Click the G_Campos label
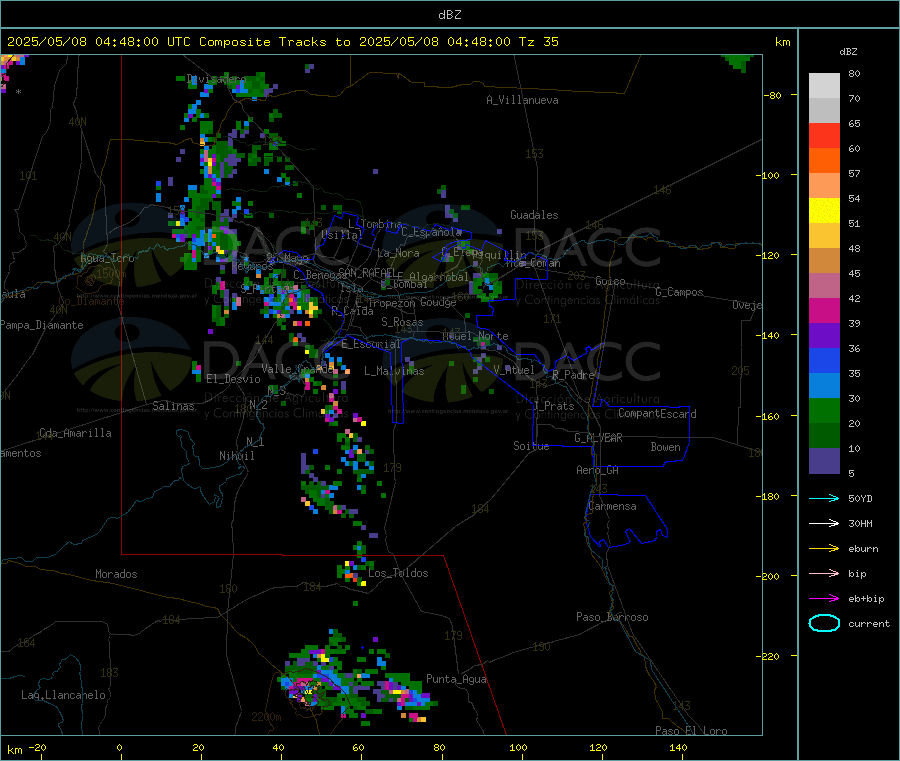The width and height of the screenshot is (900, 761). click(x=680, y=292)
